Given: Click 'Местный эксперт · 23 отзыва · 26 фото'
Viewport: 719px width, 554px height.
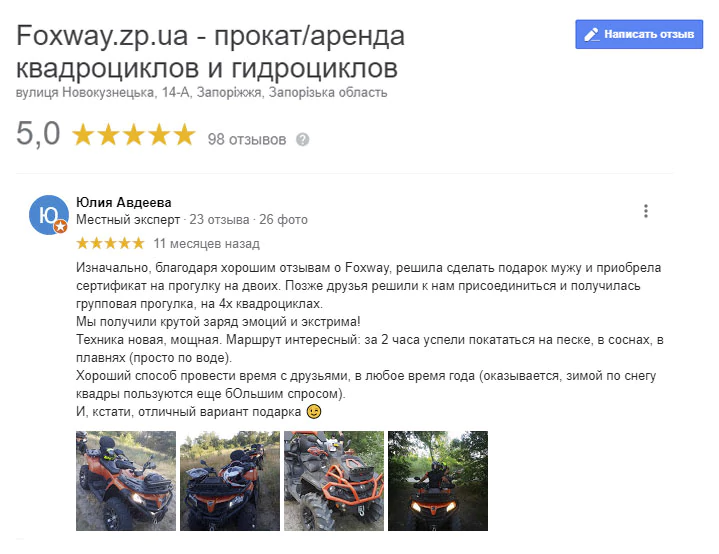Looking at the screenshot, I should point(192,220).
